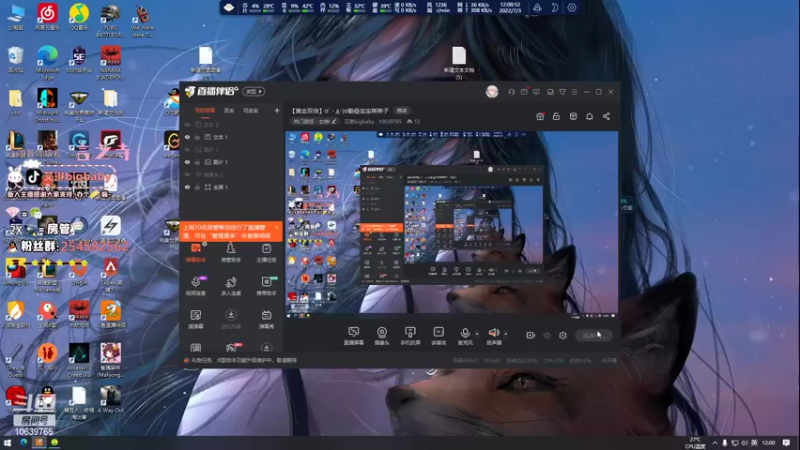
Task: Open the taskbar clock
Action: click(768, 443)
